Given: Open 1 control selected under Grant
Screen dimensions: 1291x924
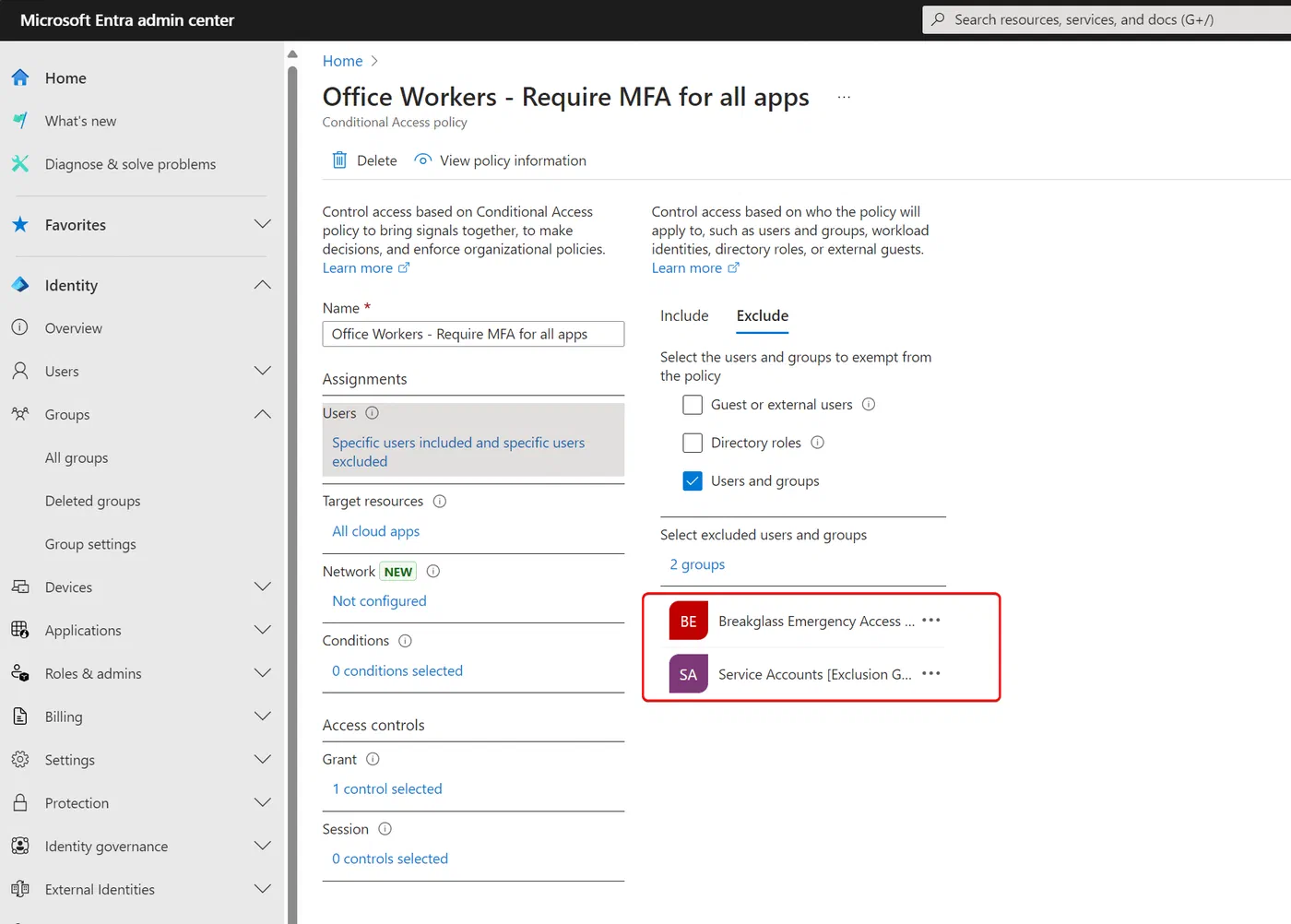Looking at the screenshot, I should tap(387, 788).
